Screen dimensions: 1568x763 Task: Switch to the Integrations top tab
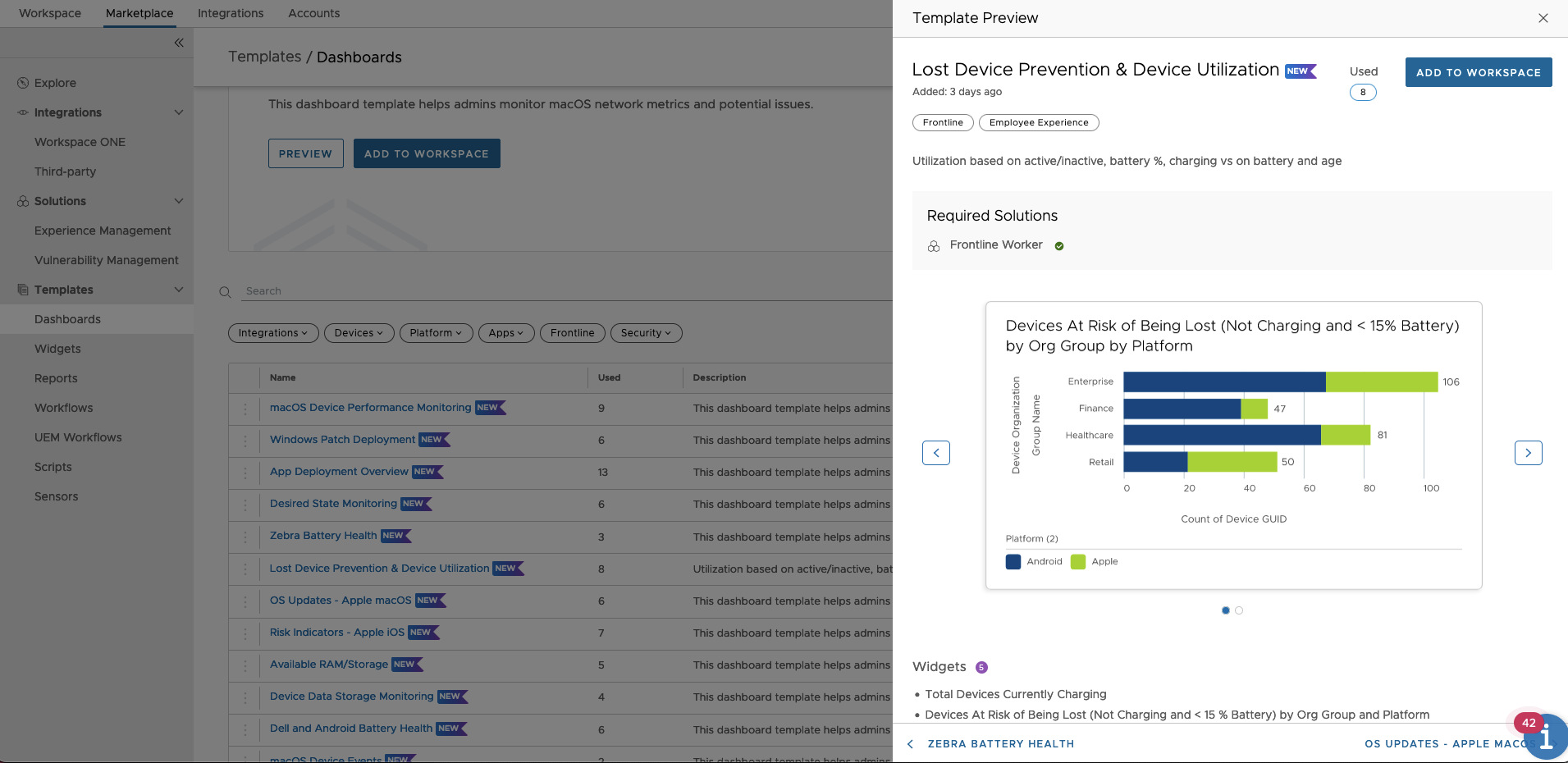[x=231, y=13]
